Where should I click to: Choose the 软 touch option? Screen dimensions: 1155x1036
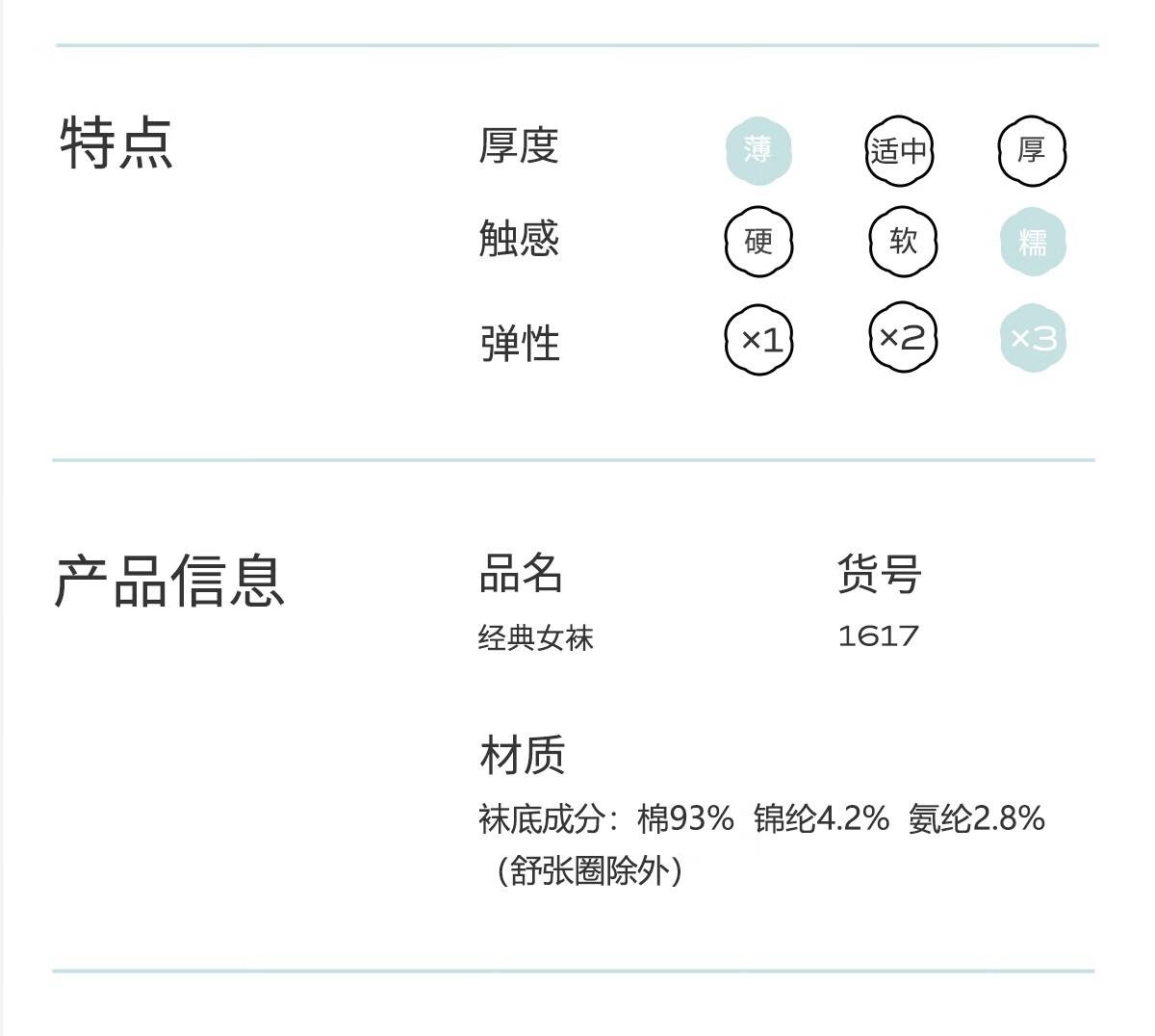[903, 242]
